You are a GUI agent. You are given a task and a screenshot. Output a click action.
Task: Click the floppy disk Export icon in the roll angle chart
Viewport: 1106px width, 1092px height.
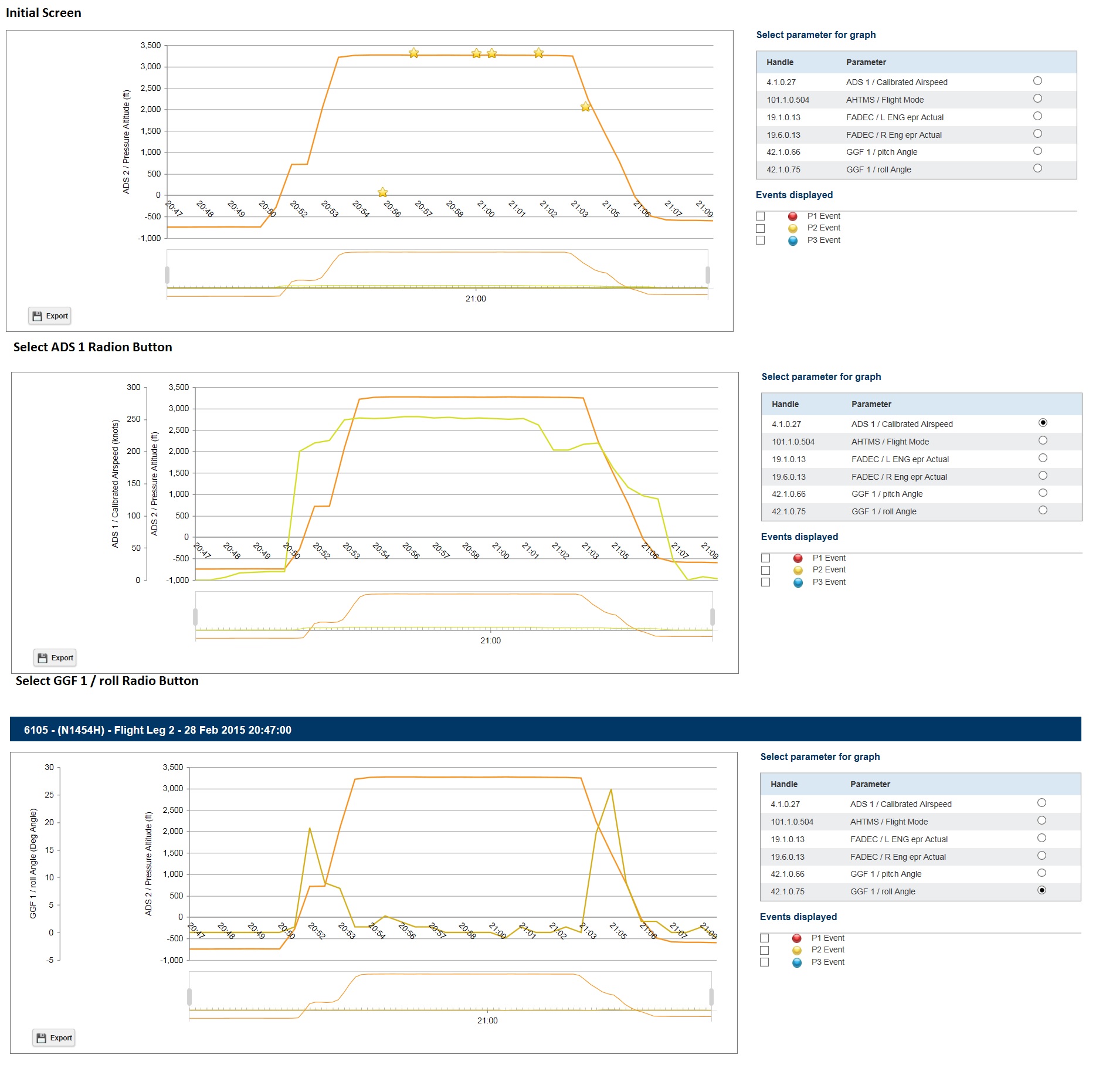(41, 1038)
